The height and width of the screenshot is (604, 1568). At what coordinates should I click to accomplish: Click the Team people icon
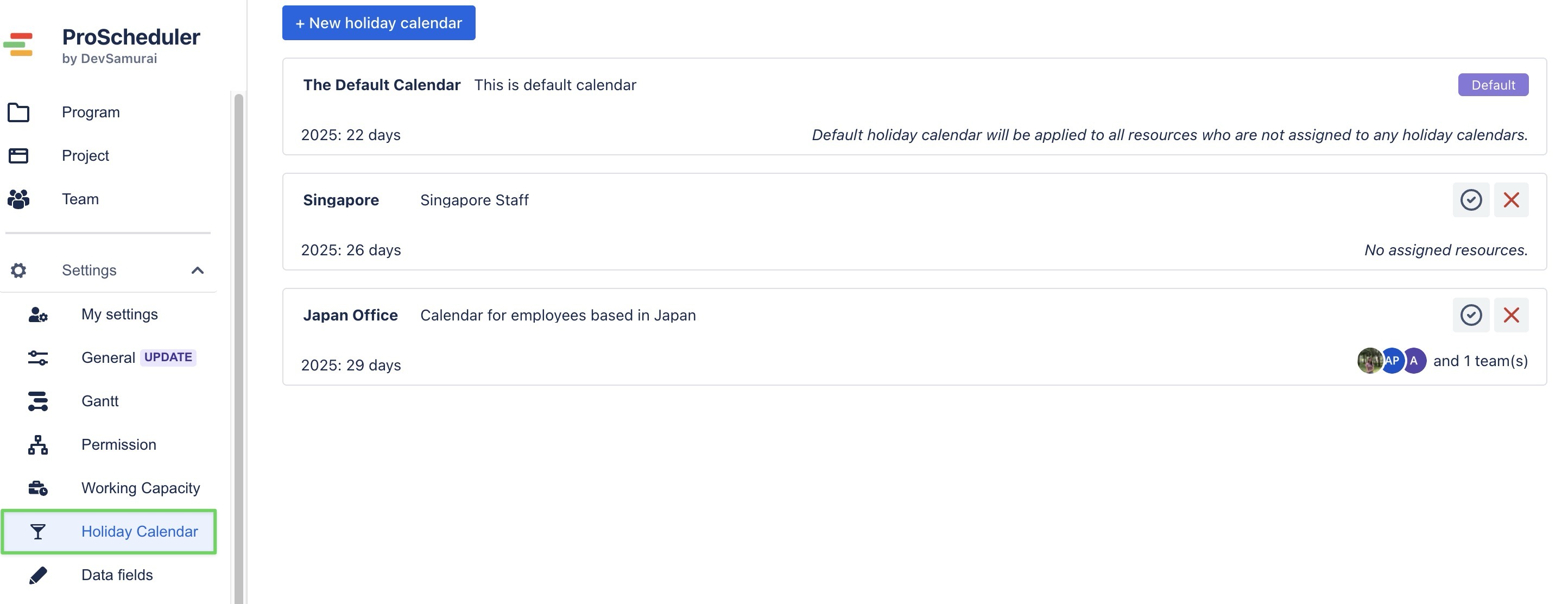pyautogui.click(x=19, y=199)
